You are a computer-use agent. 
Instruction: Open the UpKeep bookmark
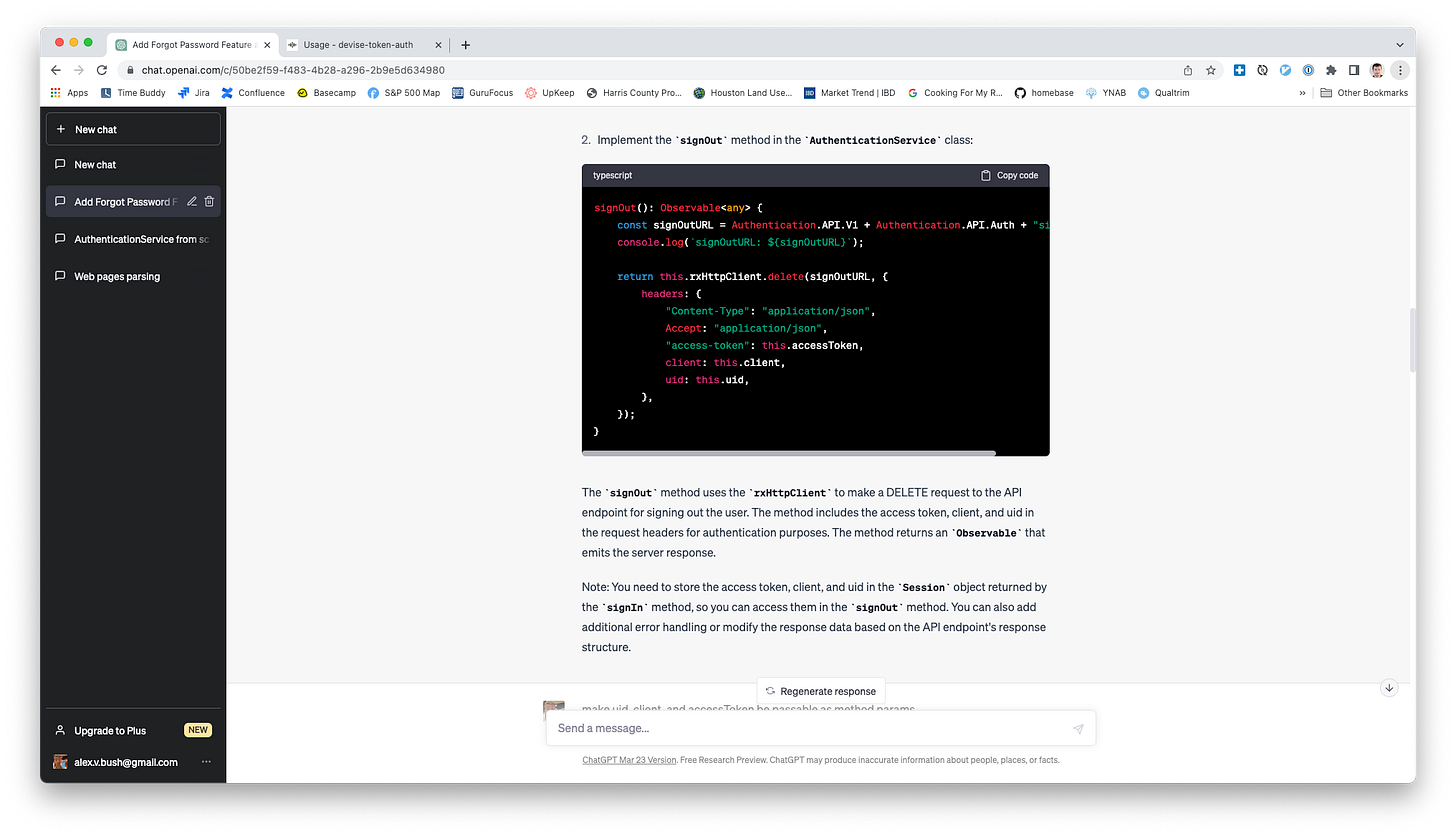click(550, 93)
